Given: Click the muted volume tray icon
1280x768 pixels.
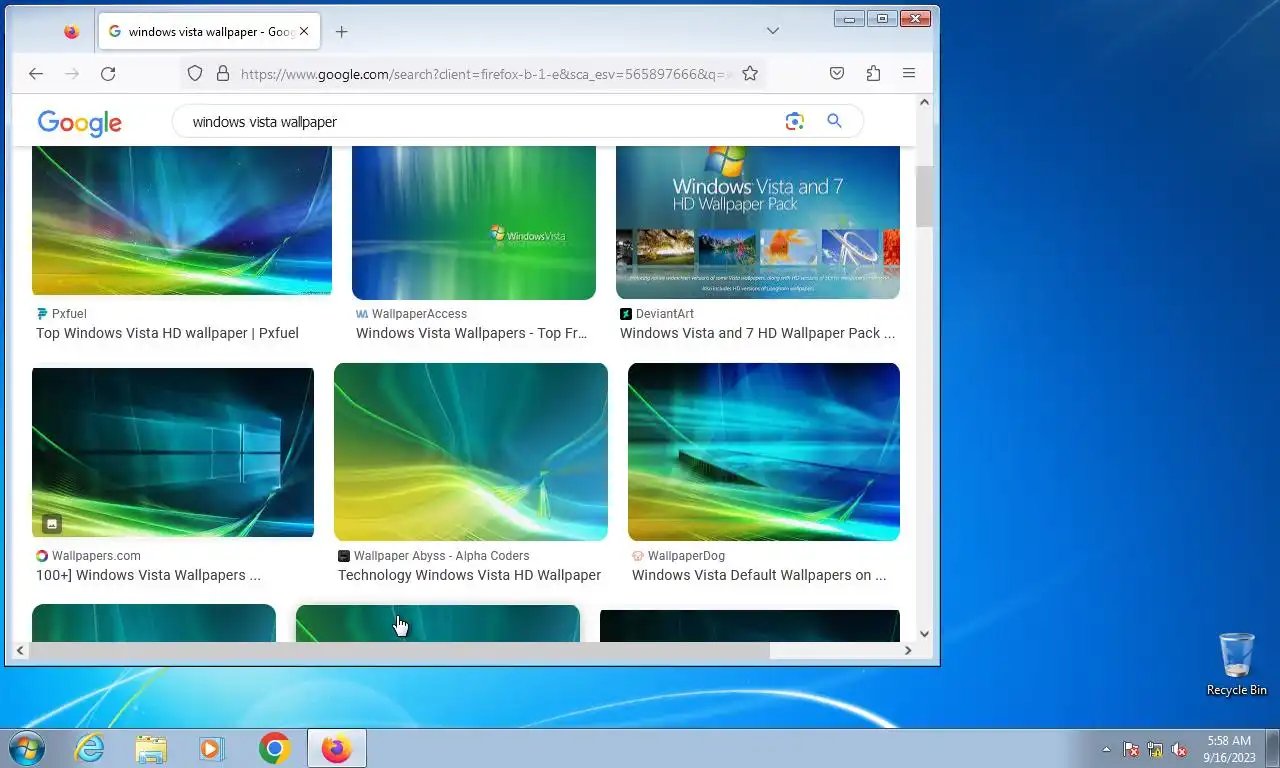Looking at the screenshot, I should [1179, 749].
